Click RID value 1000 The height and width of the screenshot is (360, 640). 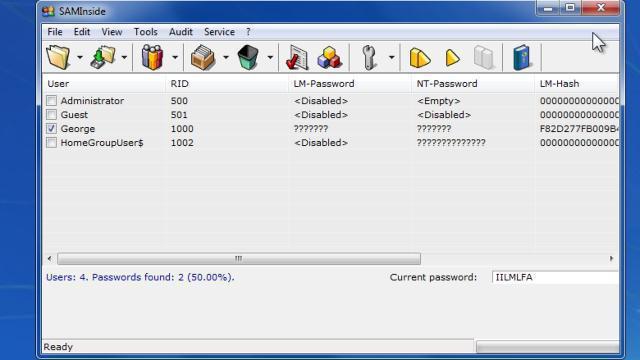(x=182, y=129)
